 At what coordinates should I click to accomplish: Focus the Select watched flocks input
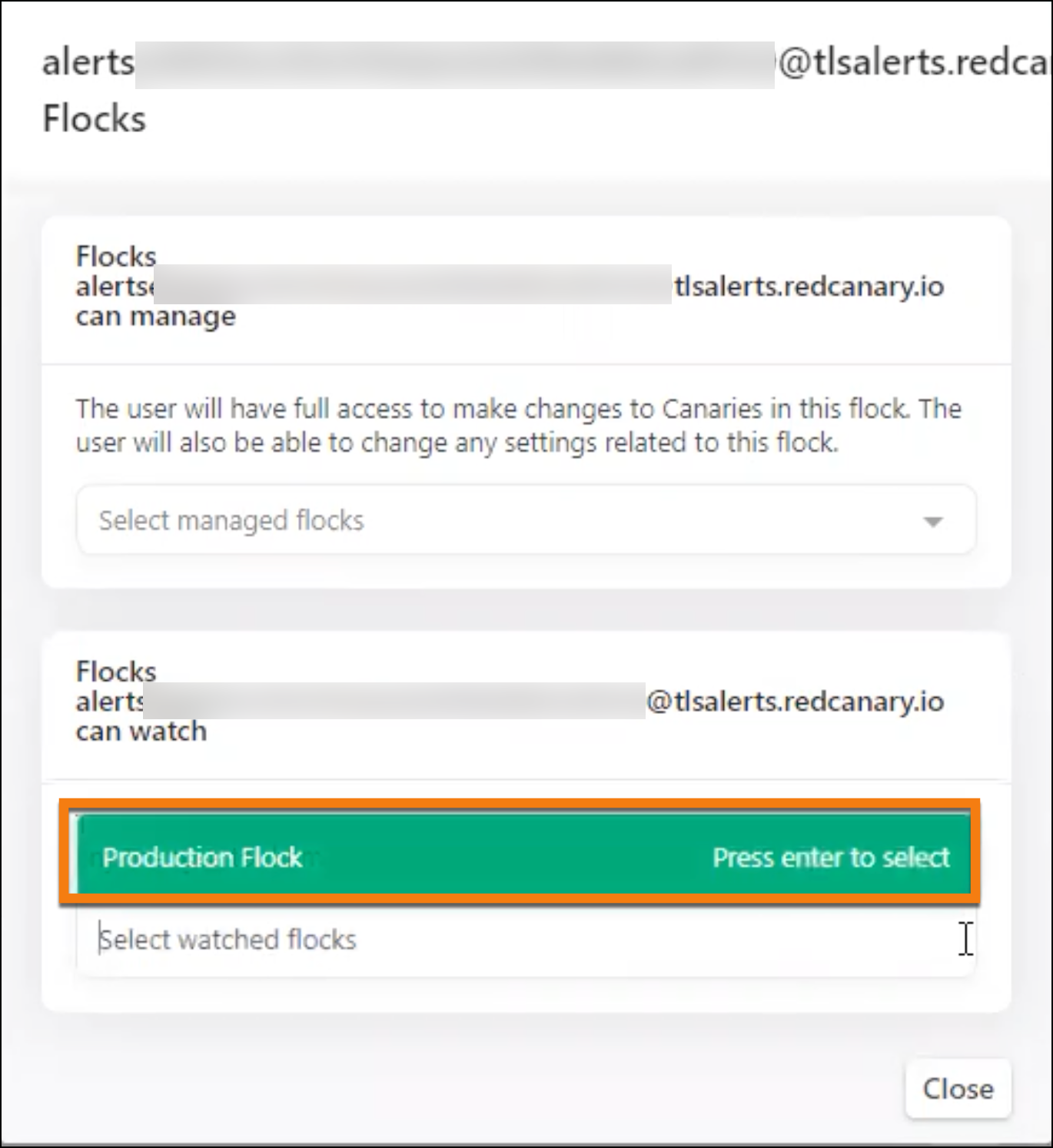[526, 940]
